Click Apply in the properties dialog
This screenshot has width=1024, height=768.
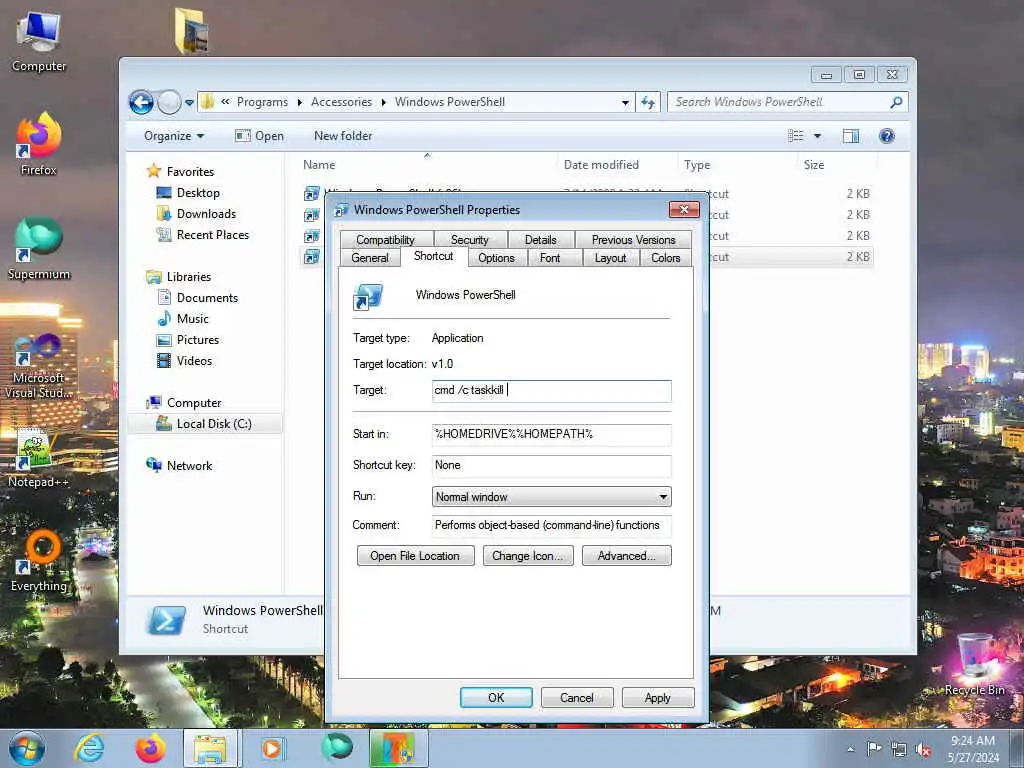click(x=658, y=697)
